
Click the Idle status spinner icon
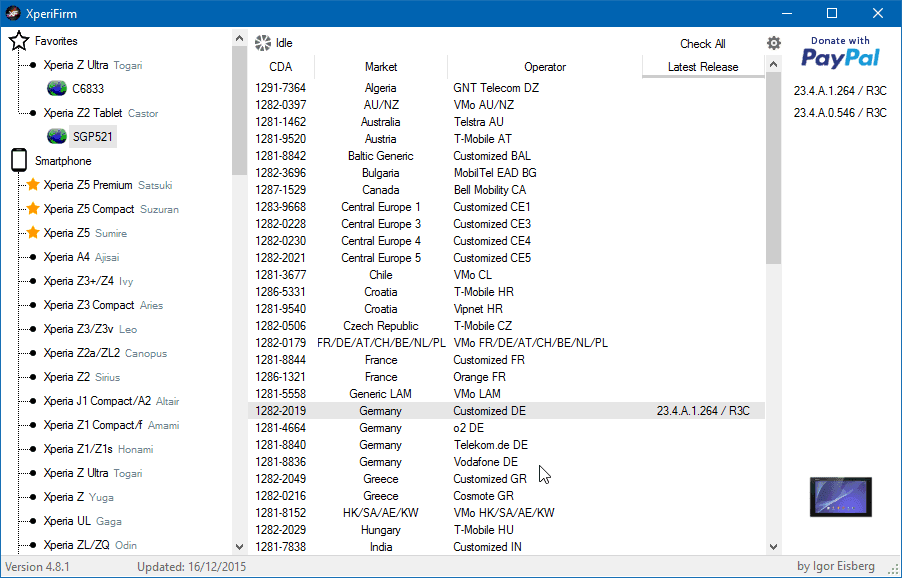click(263, 43)
